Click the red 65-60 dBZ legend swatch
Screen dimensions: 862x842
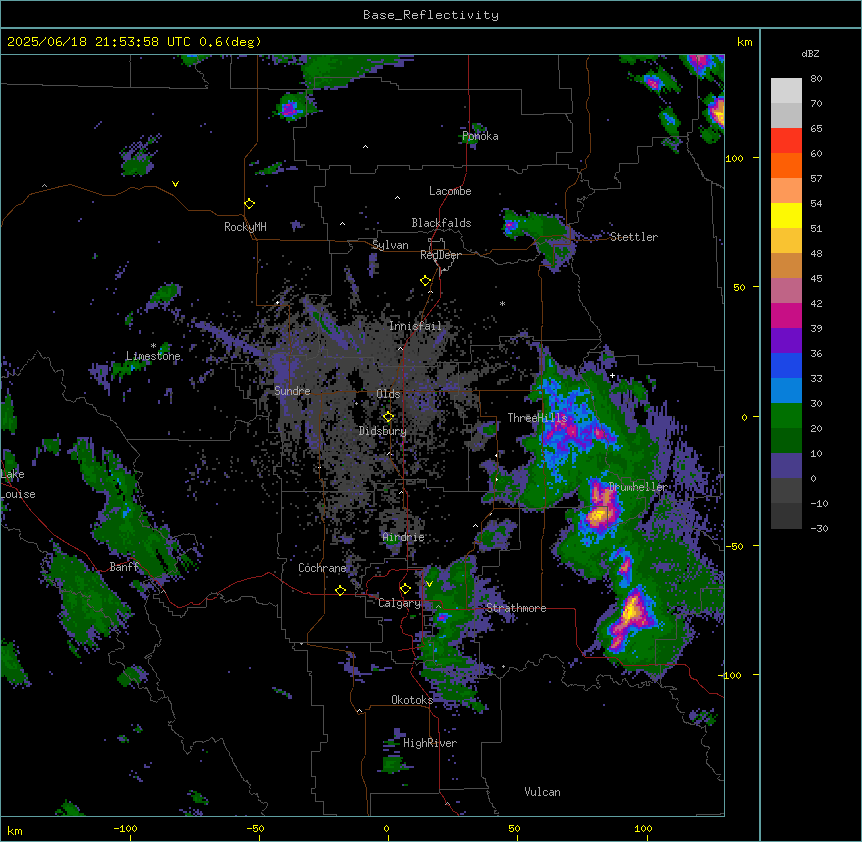tap(786, 141)
